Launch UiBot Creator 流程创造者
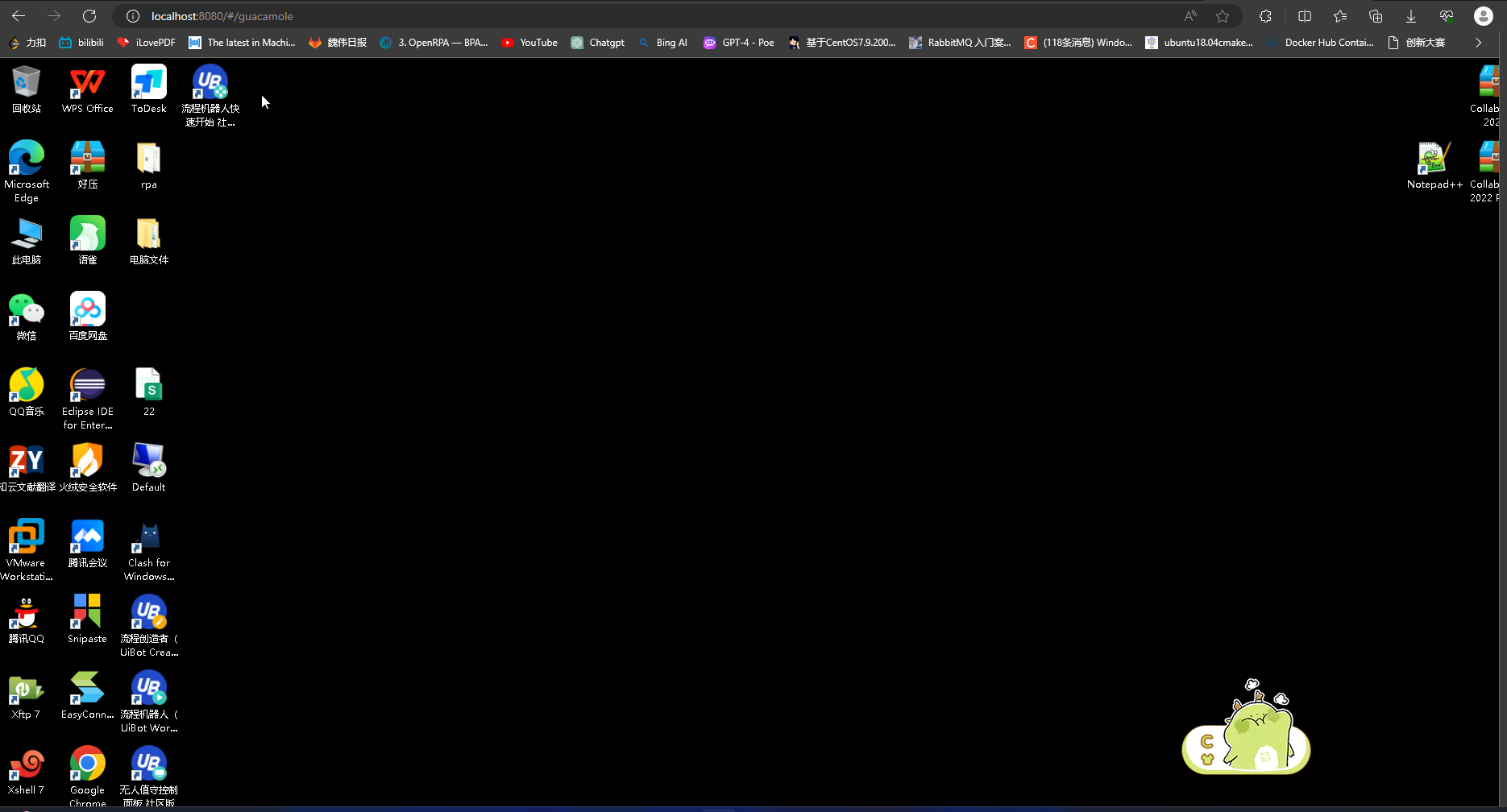The image size is (1507, 812). coord(148,612)
